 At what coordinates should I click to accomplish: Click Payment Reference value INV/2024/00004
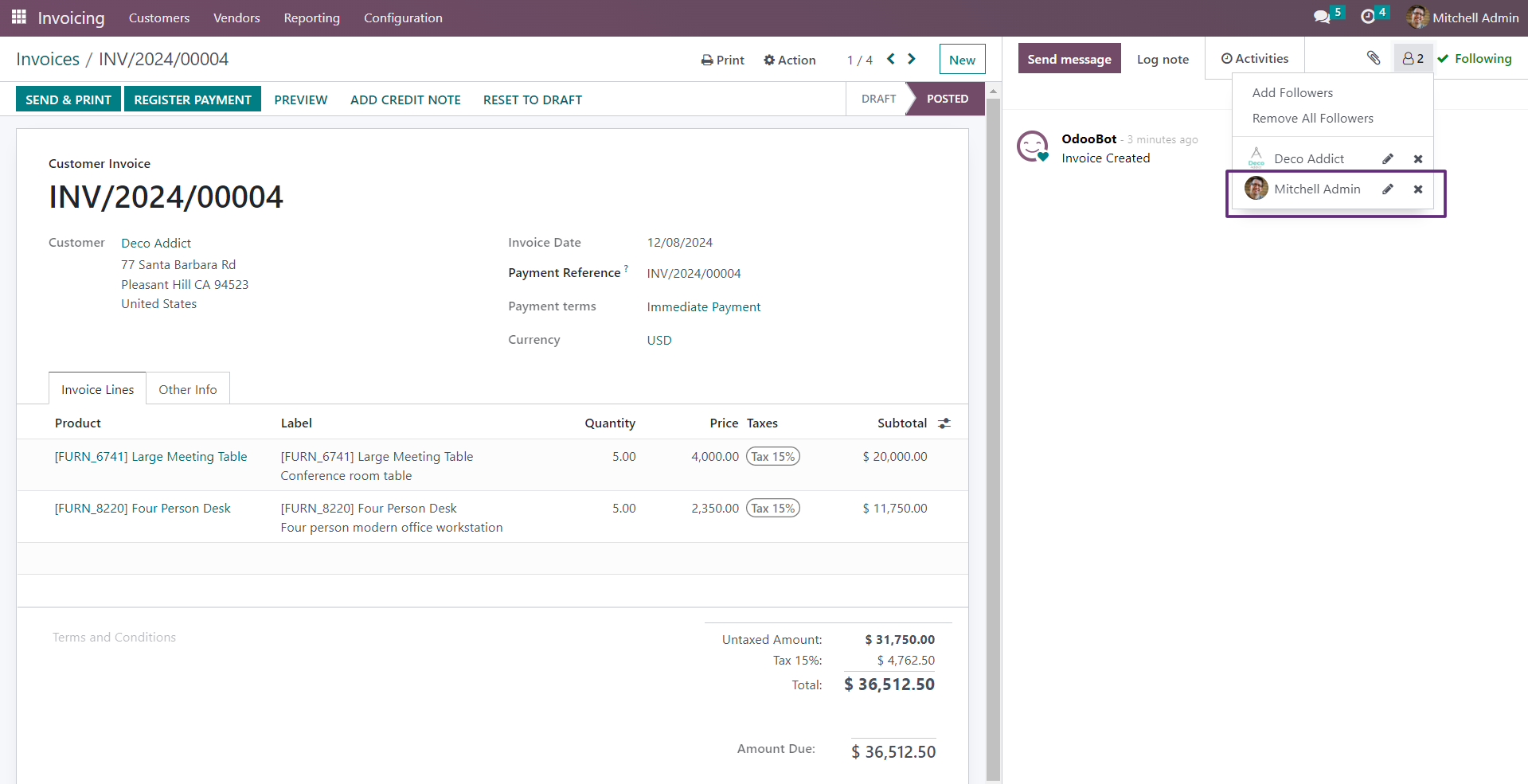click(694, 274)
